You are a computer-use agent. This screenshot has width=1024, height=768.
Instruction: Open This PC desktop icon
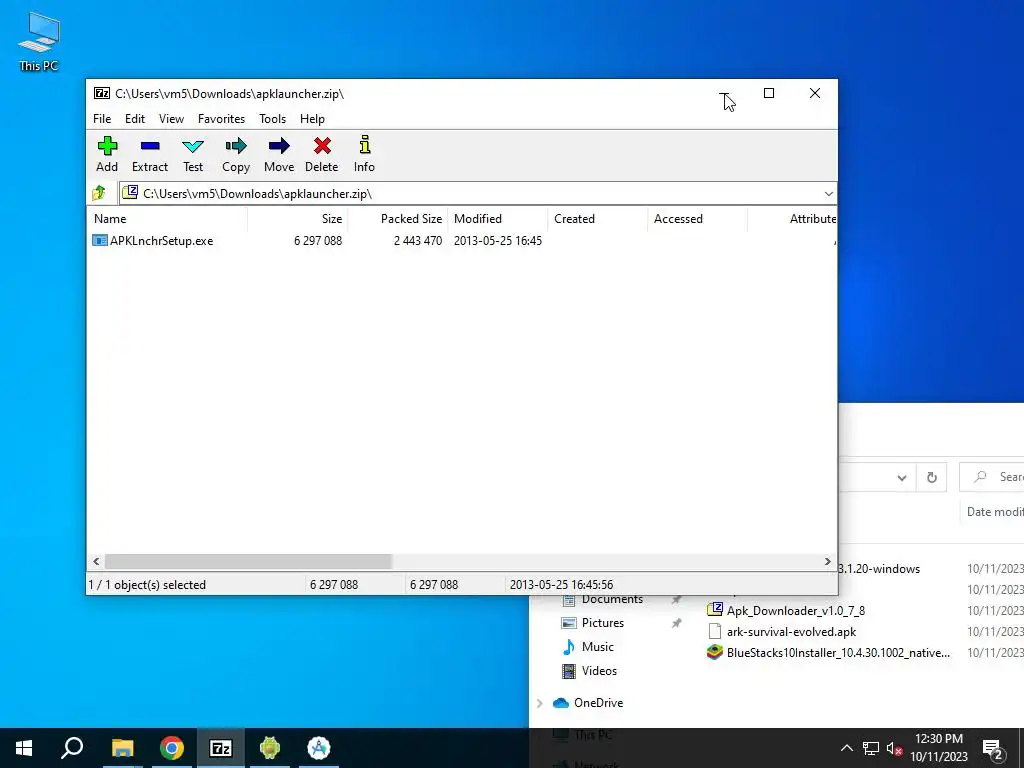(39, 41)
